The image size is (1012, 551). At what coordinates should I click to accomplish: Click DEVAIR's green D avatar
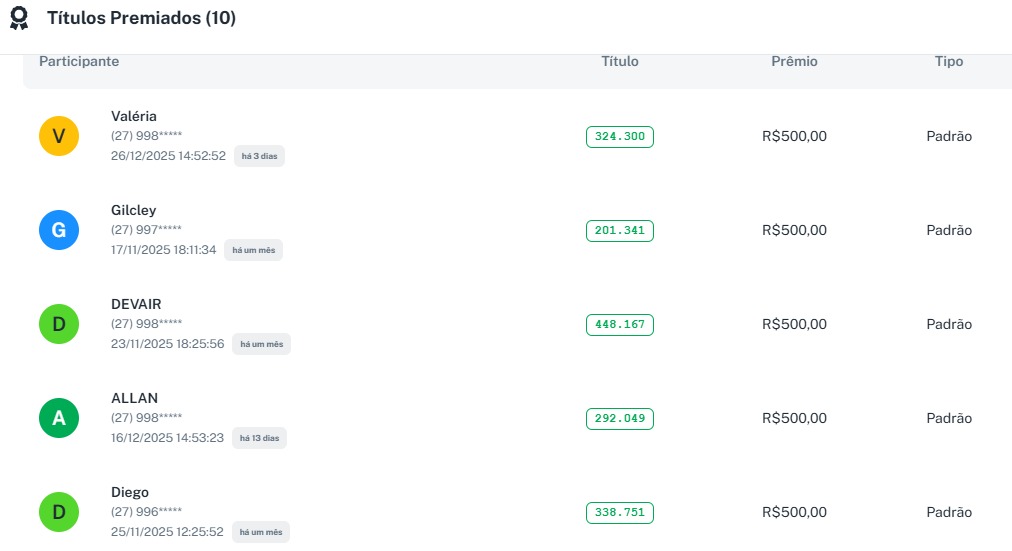pyautogui.click(x=59, y=324)
